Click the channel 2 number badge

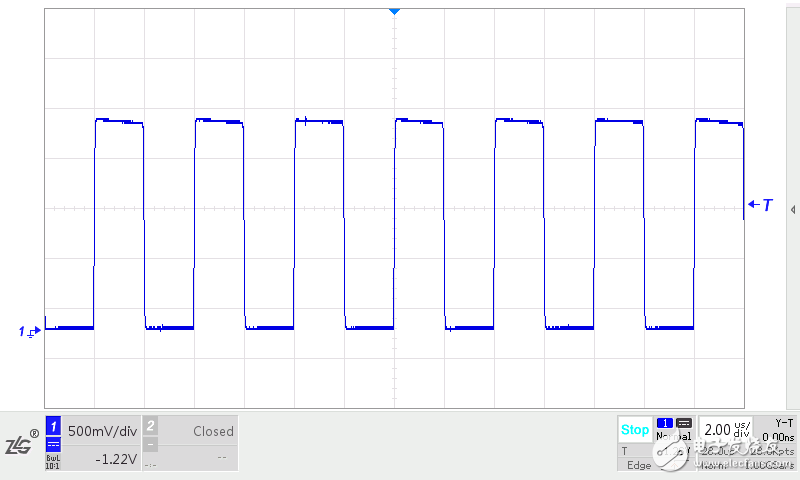[150, 425]
